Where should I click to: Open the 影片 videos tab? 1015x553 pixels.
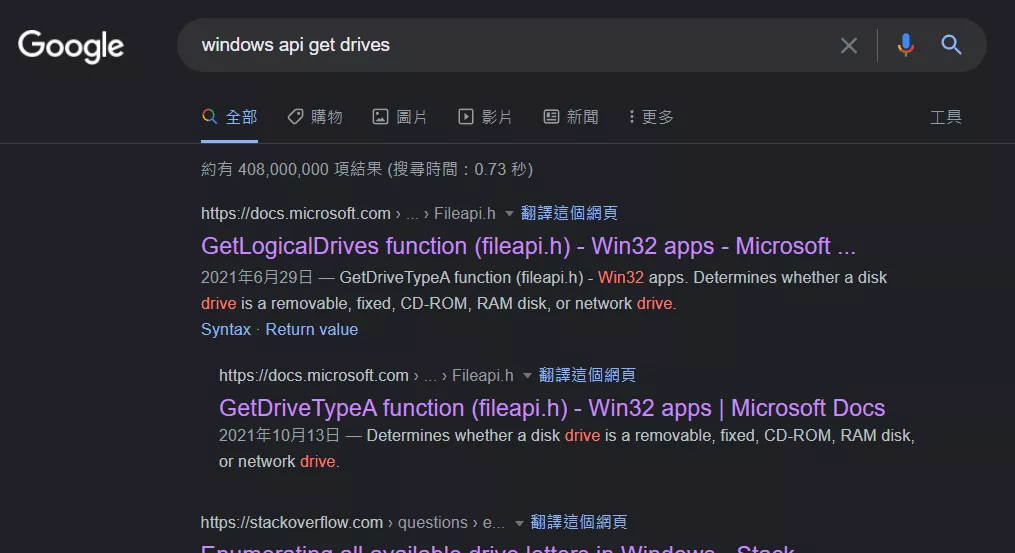click(x=485, y=117)
